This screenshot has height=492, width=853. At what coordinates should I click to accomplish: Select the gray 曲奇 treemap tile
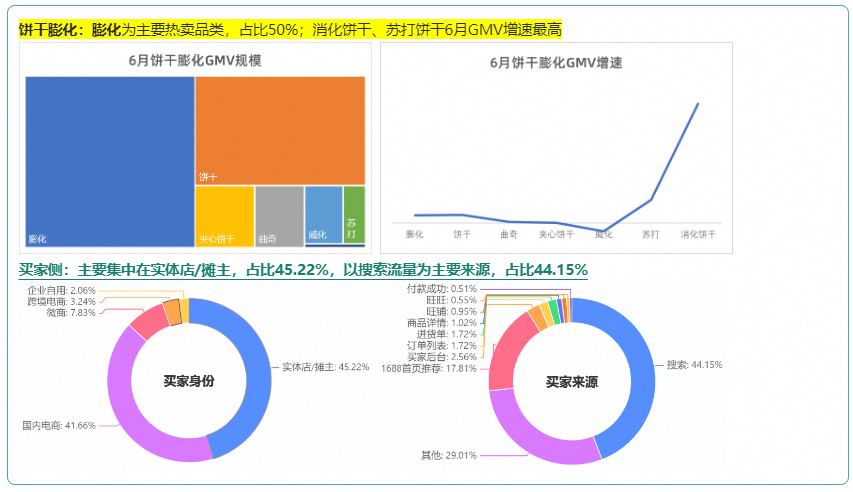pyautogui.click(x=279, y=215)
